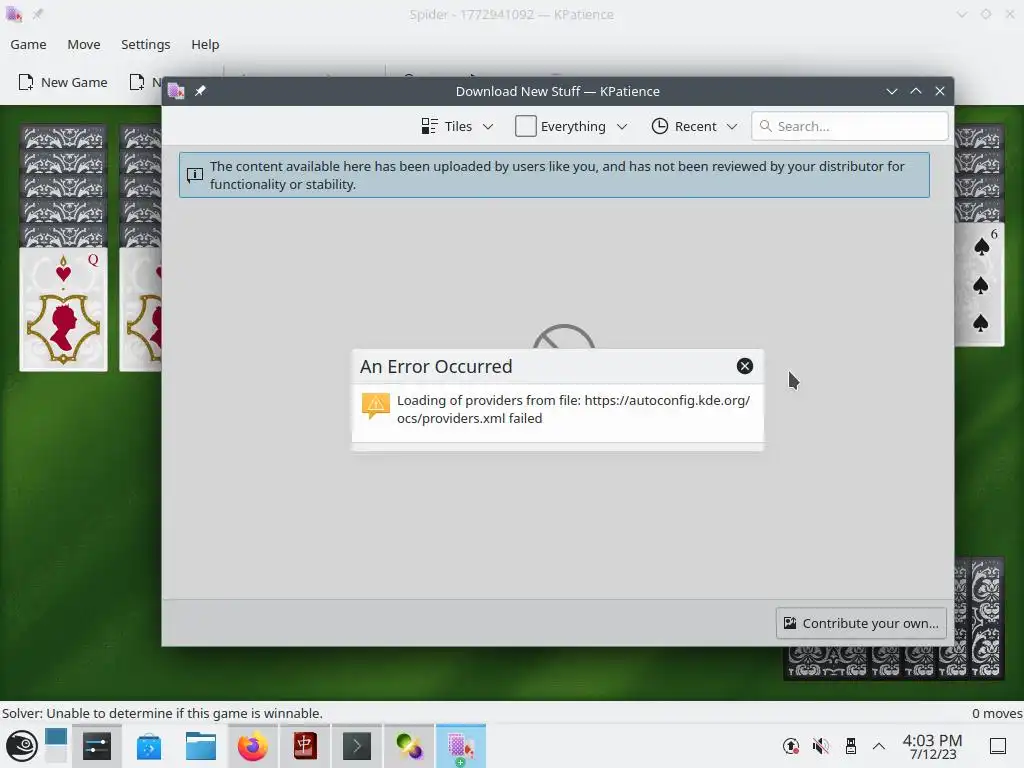
Task: Click the muted volume tray icon
Action: pyautogui.click(x=821, y=746)
